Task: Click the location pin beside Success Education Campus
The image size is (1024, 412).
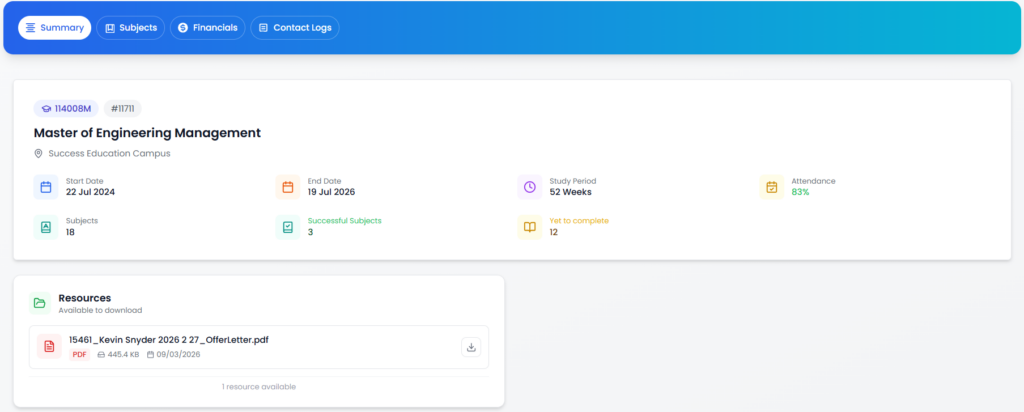Action: pos(39,154)
